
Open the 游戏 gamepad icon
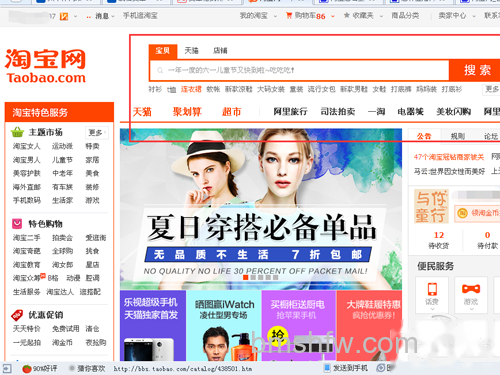[x=471, y=289]
